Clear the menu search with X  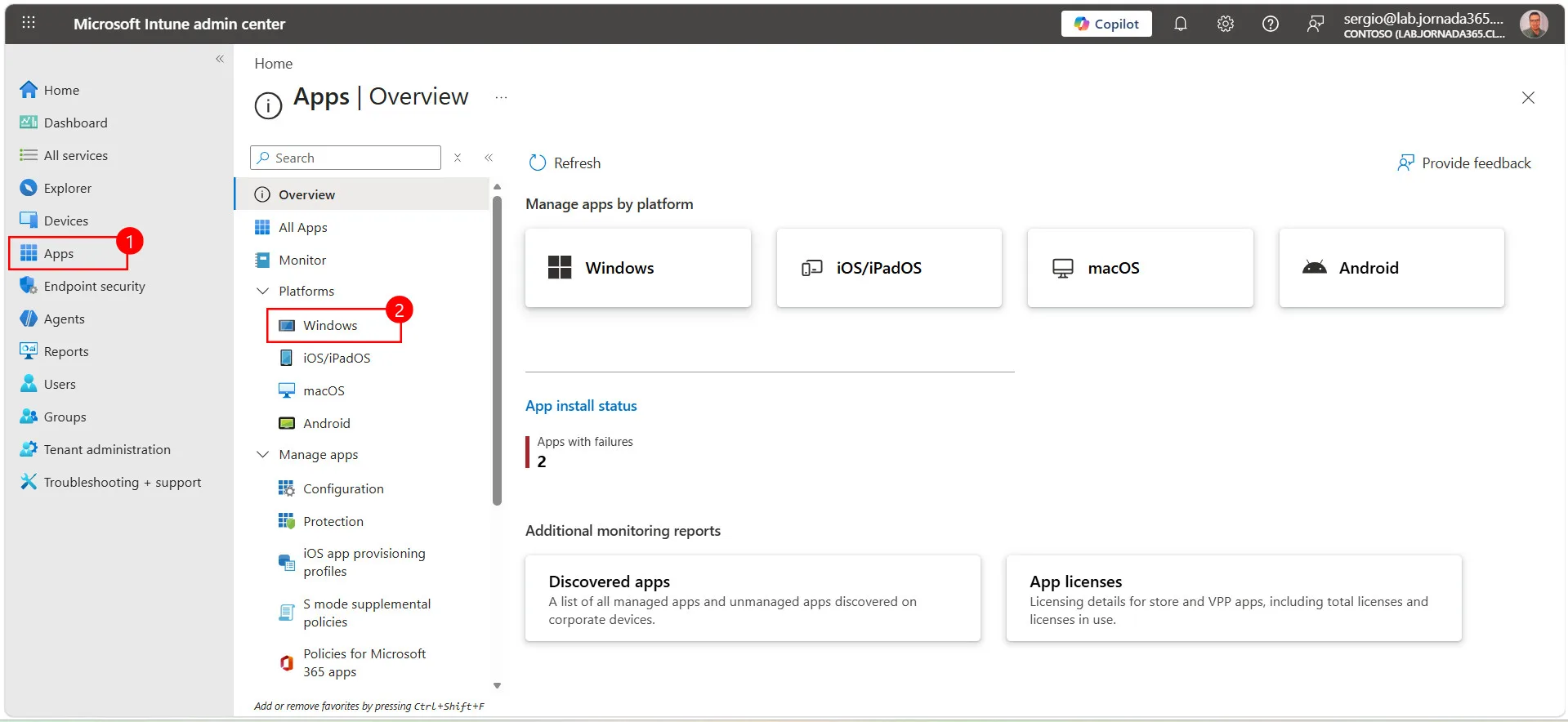click(458, 158)
